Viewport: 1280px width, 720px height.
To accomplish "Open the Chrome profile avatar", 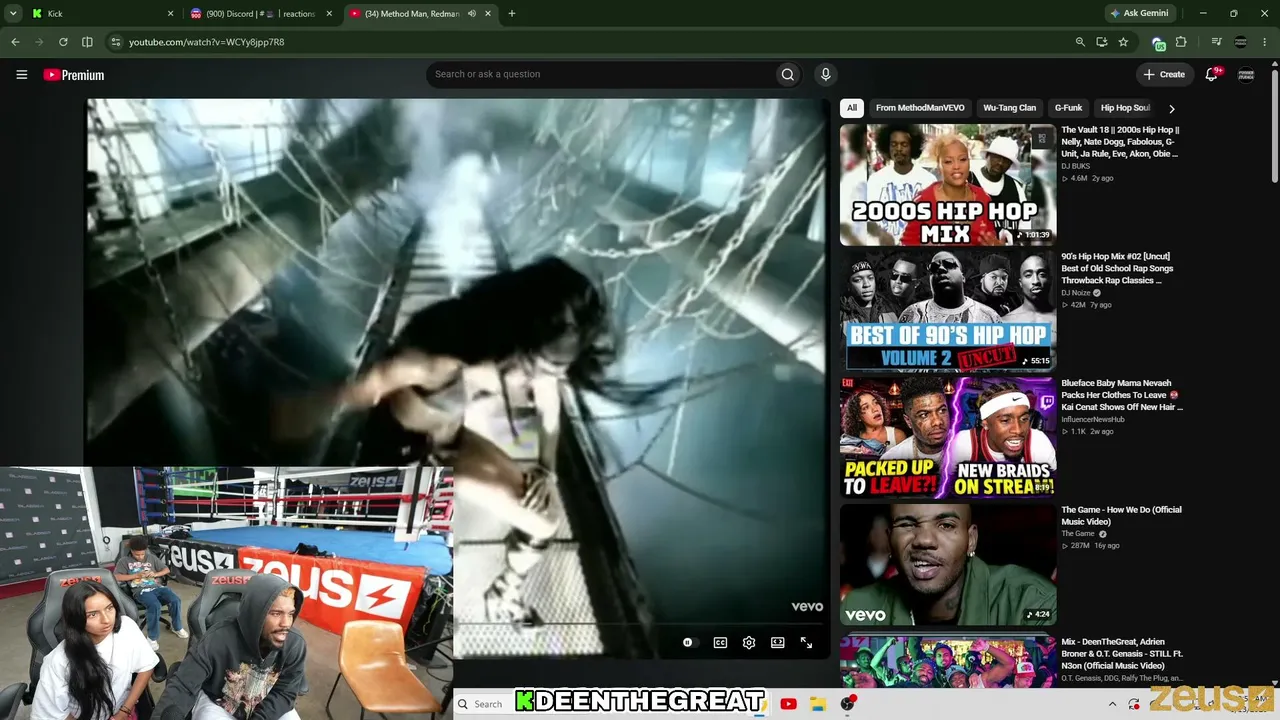I will (x=1241, y=42).
